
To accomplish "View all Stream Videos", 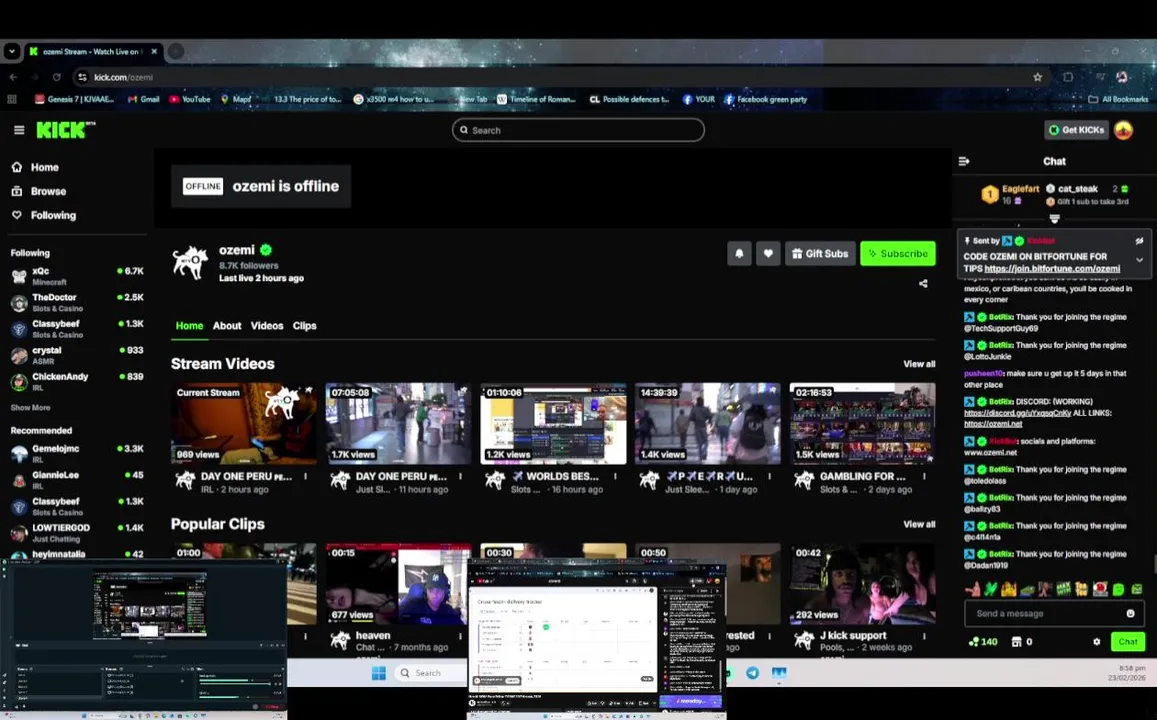I will [919, 364].
